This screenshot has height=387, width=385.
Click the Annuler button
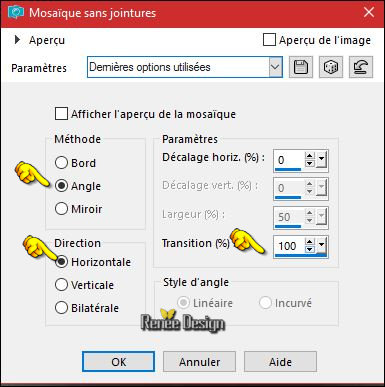[199, 362]
